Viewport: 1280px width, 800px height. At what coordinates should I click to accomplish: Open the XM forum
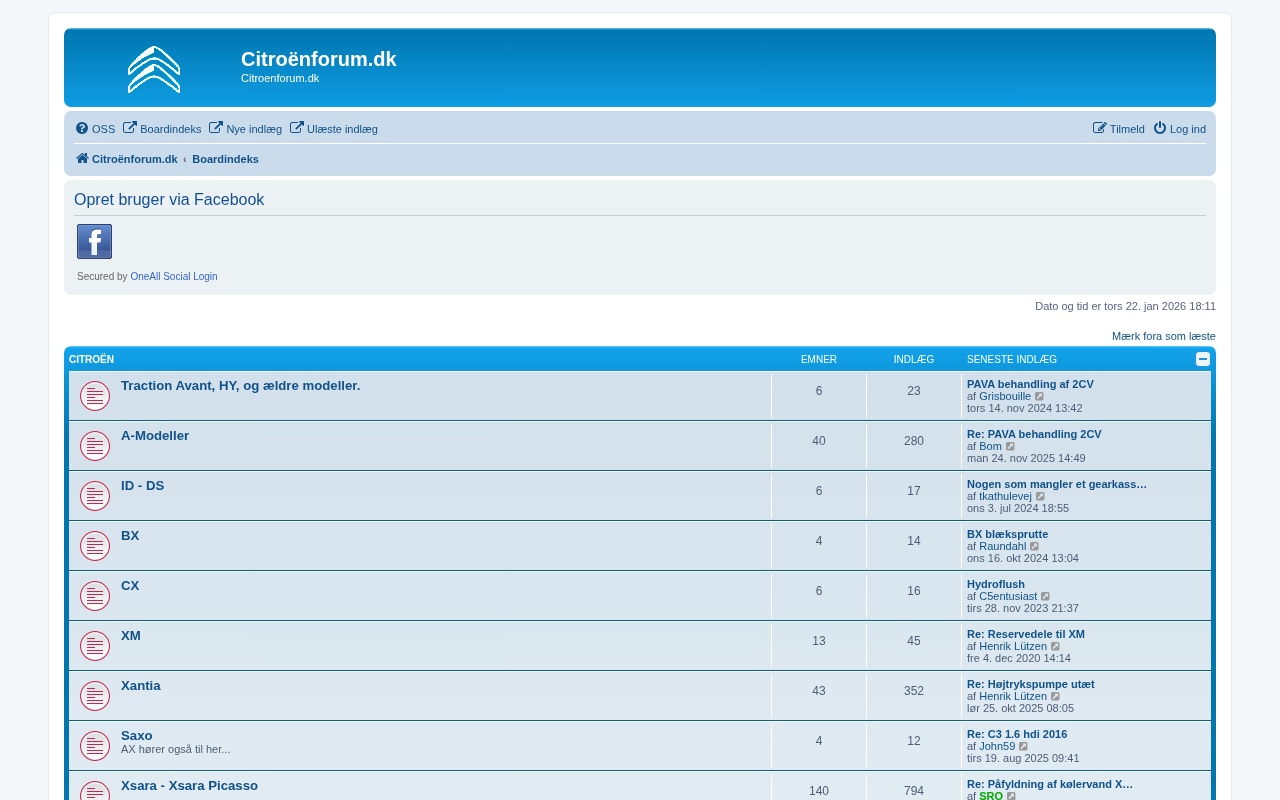[x=131, y=636]
